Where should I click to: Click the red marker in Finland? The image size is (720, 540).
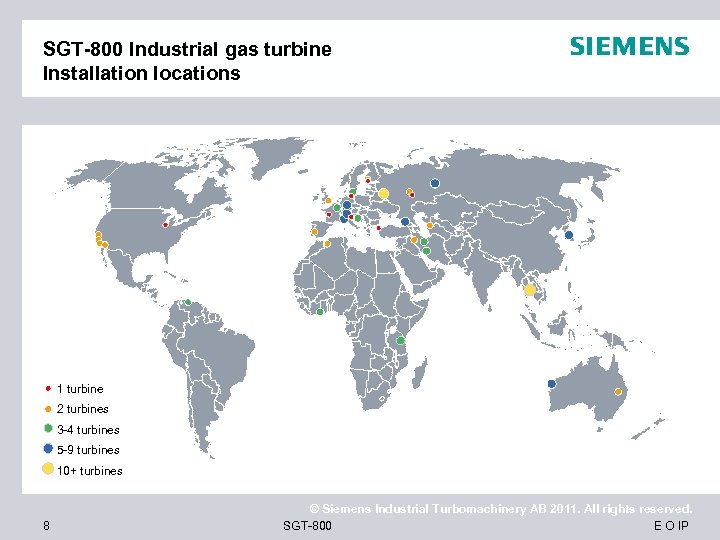(x=368, y=180)
